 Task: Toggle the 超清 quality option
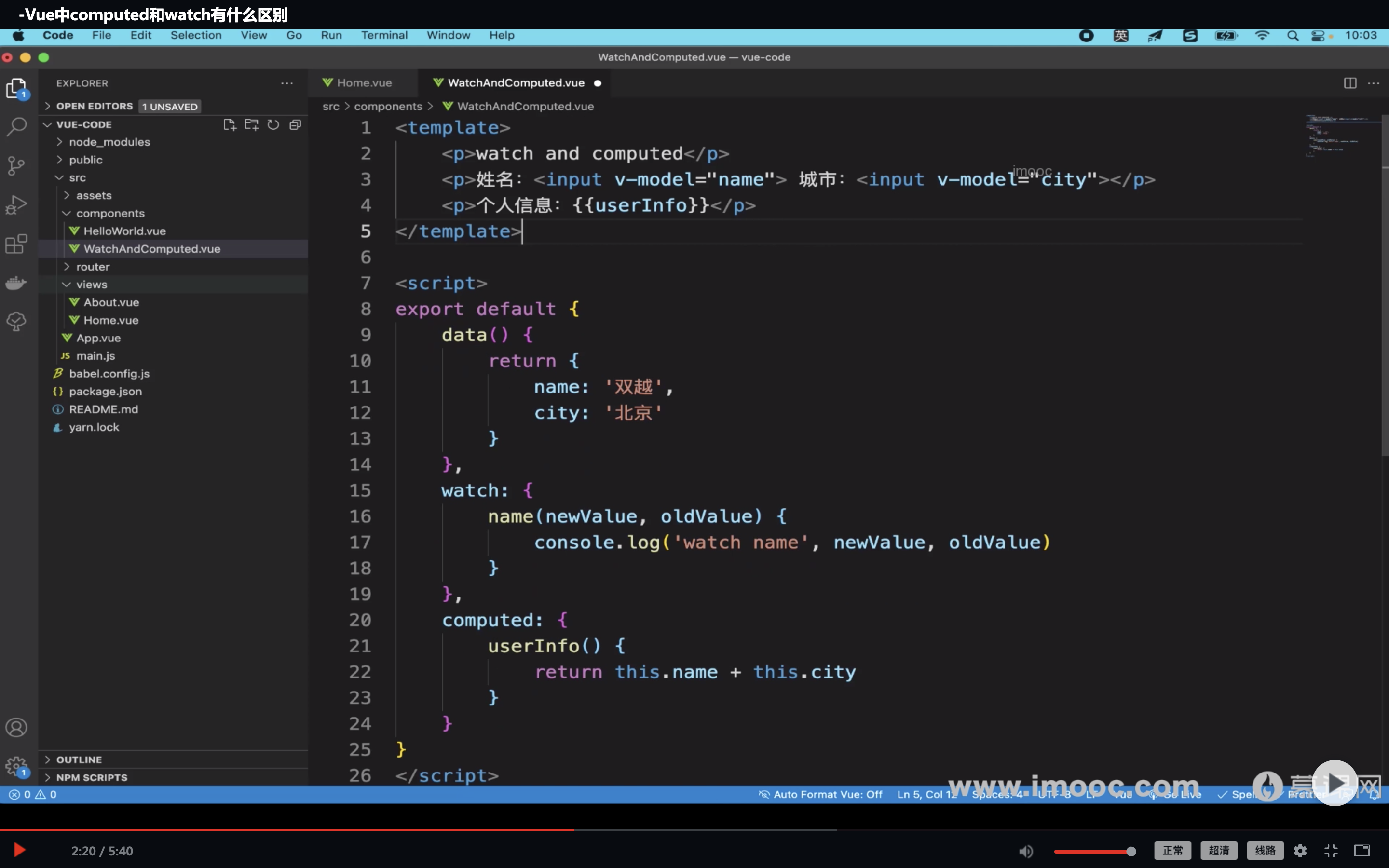click(x=1219, y=850)
